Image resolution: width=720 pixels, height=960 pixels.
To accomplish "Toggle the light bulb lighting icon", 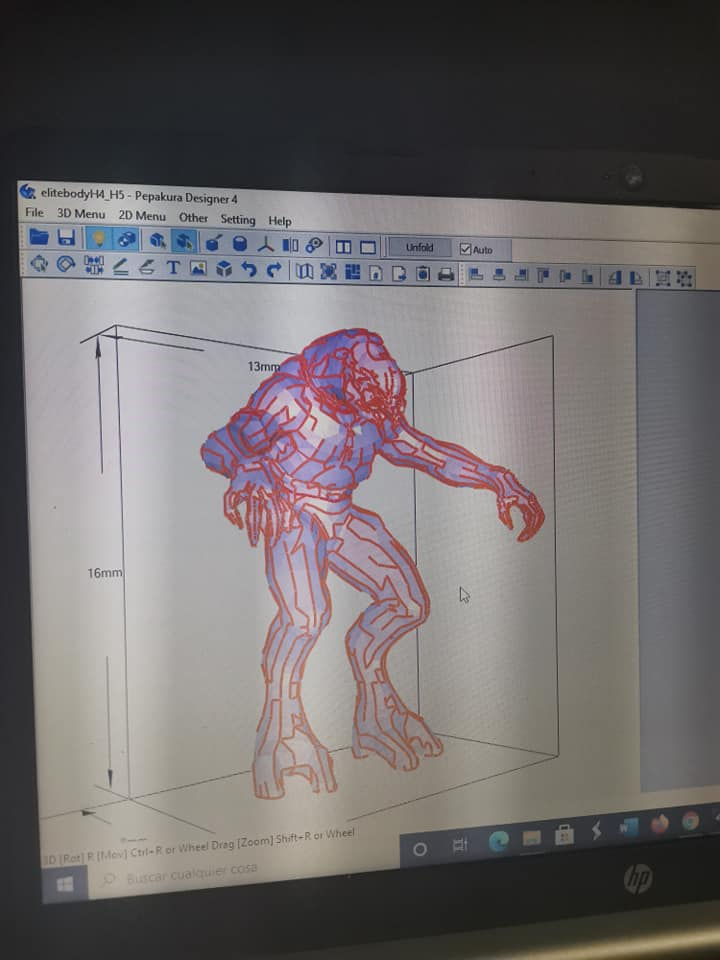I will tap(99, 238).
